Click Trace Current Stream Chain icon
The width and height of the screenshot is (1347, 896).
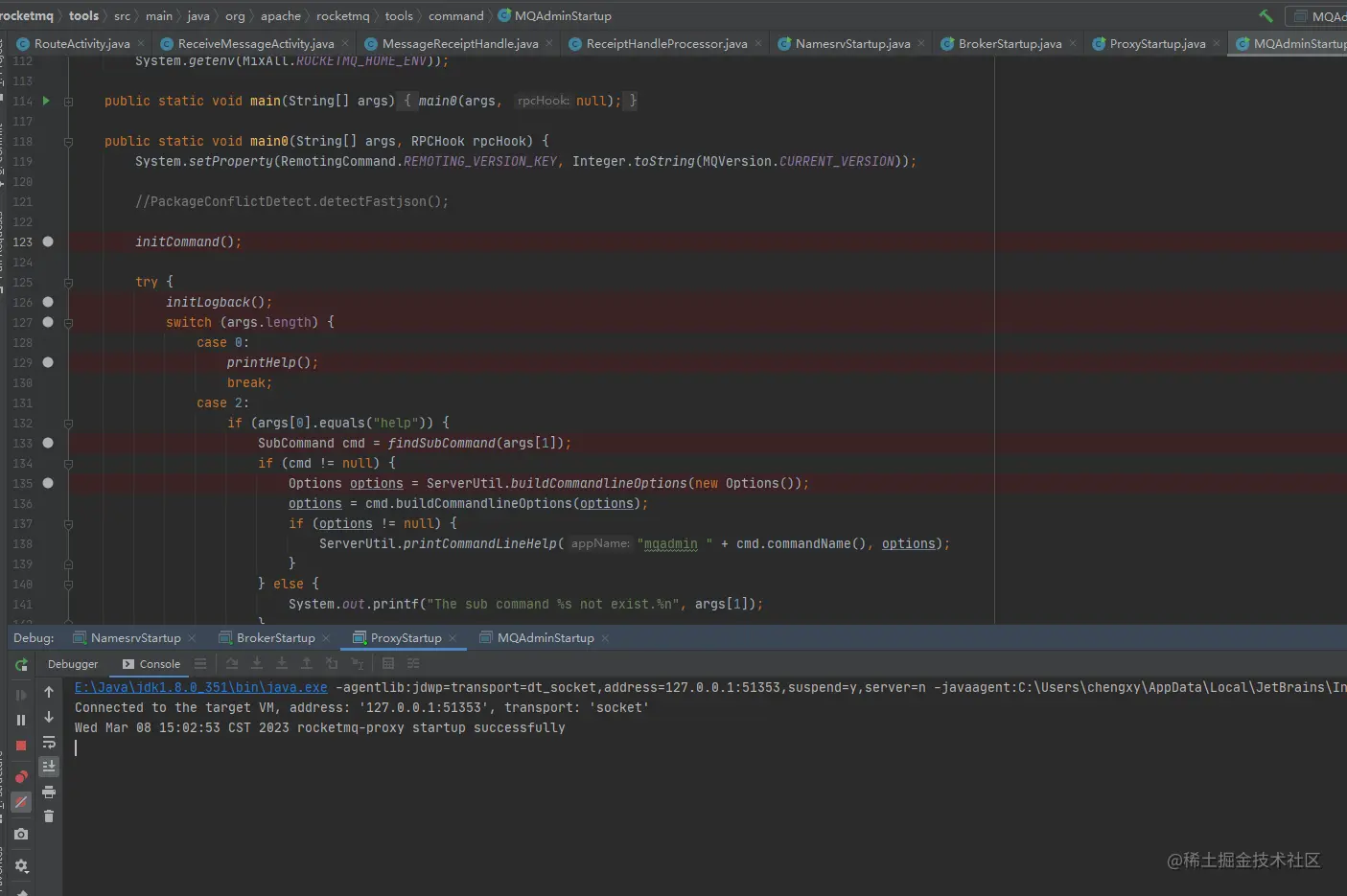[x=413, y=663]
